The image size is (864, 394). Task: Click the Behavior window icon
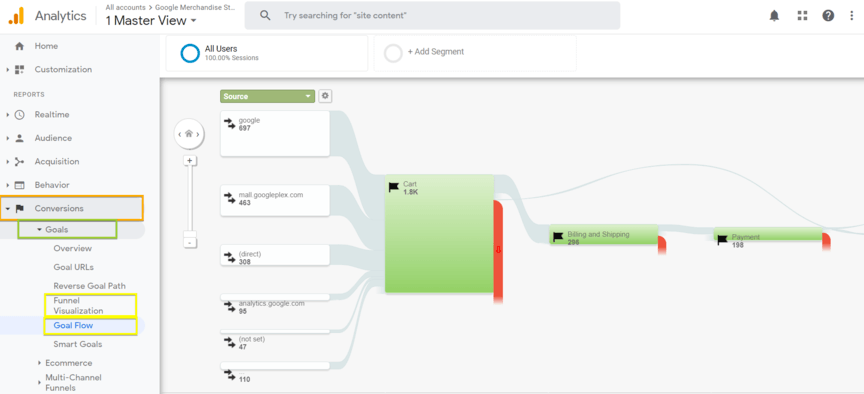coord(20,185)
